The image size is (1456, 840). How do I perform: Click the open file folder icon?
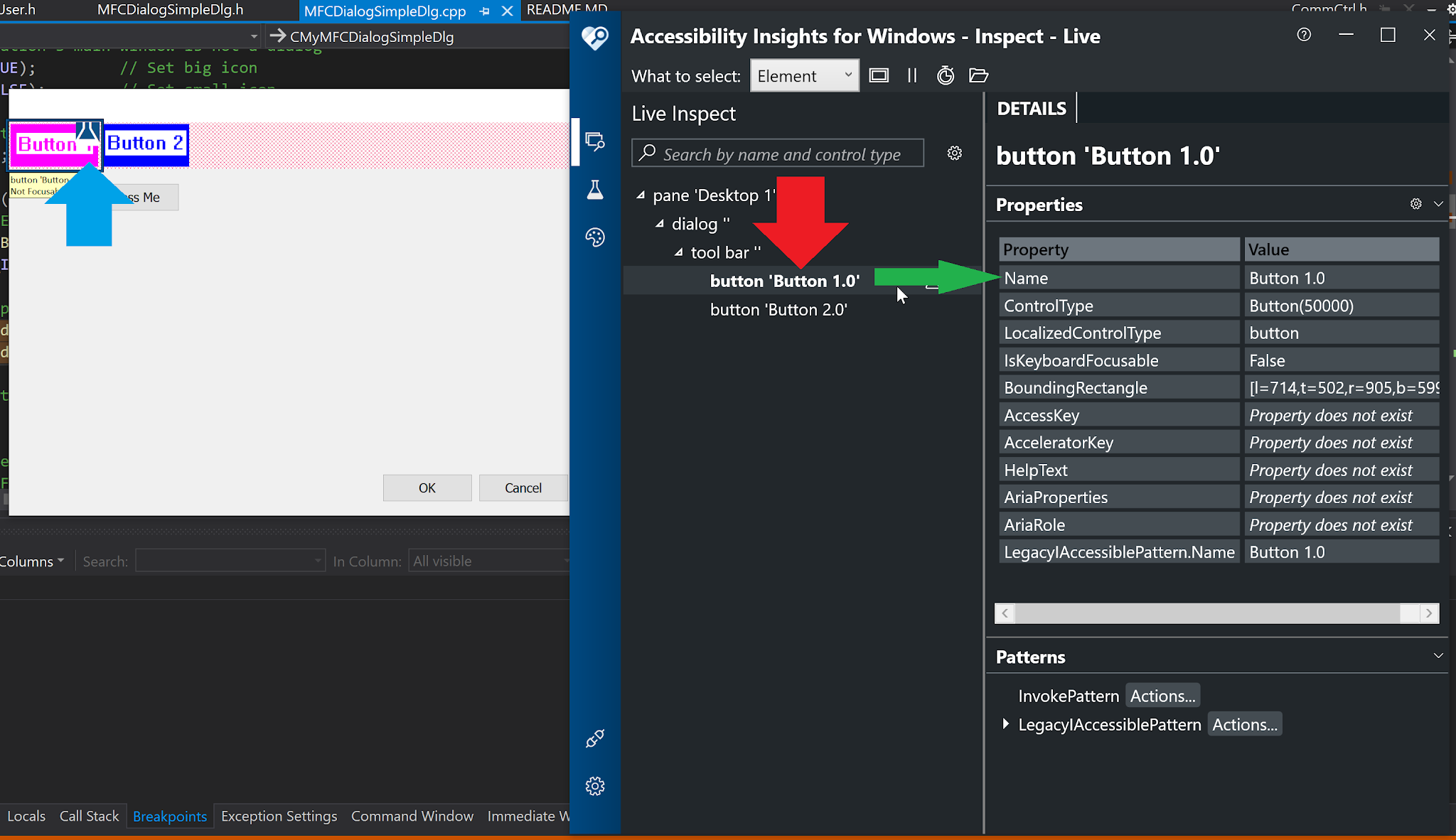(978, 75)
